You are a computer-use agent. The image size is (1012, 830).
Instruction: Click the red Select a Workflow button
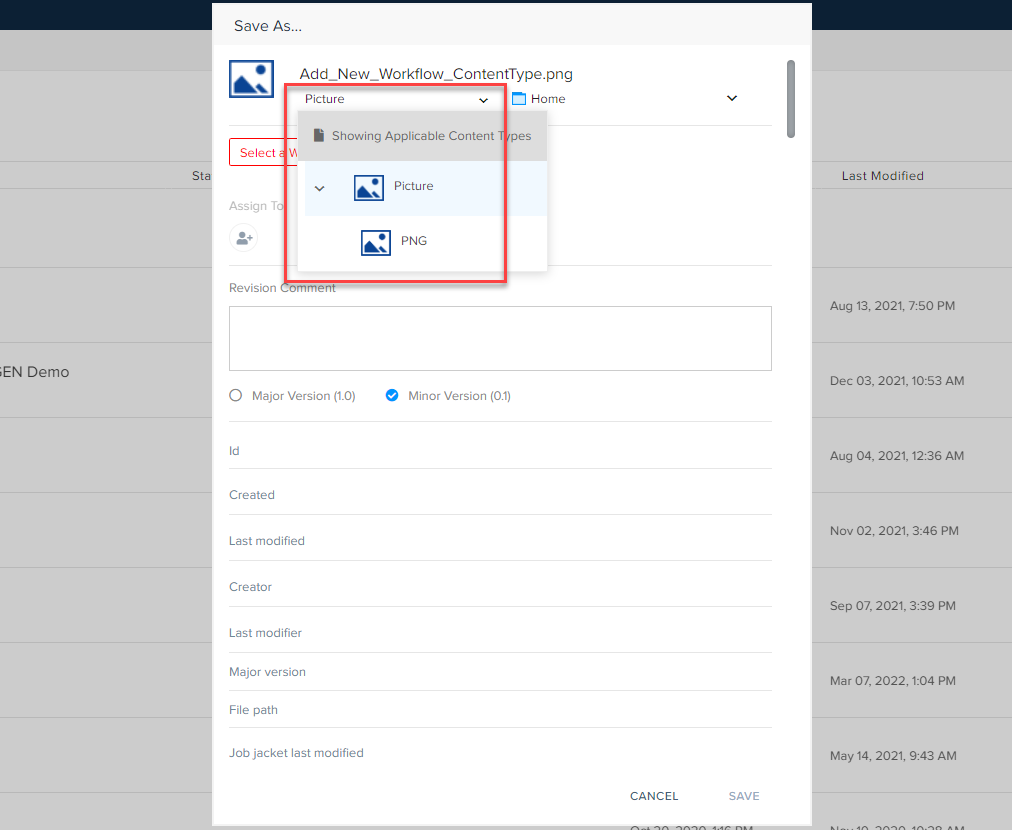(x=263, y=152)
